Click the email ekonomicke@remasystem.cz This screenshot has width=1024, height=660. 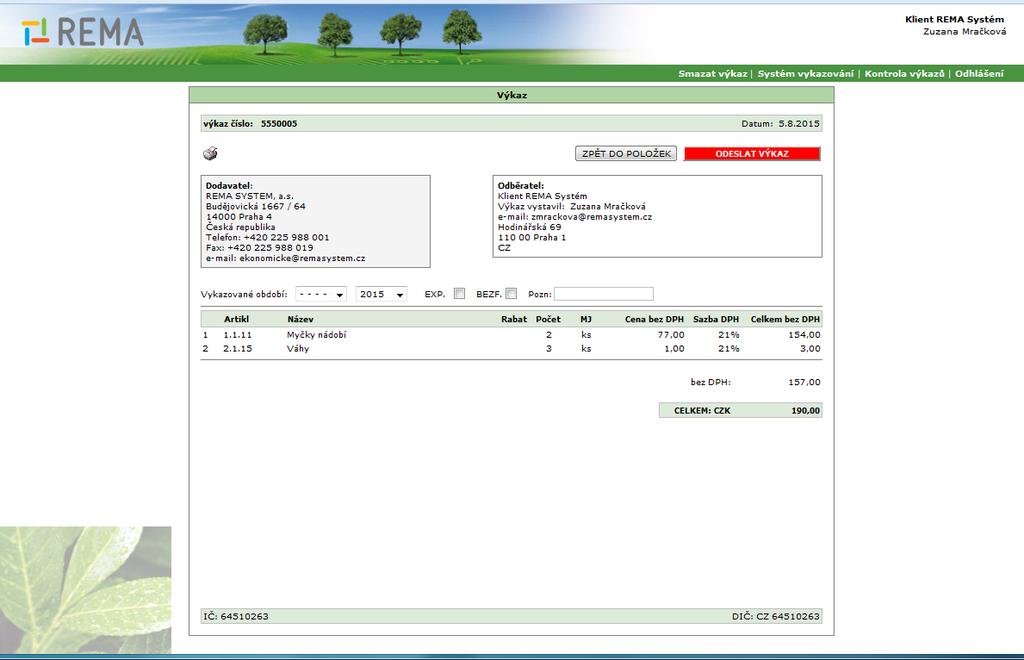click(x=302, y=258)
